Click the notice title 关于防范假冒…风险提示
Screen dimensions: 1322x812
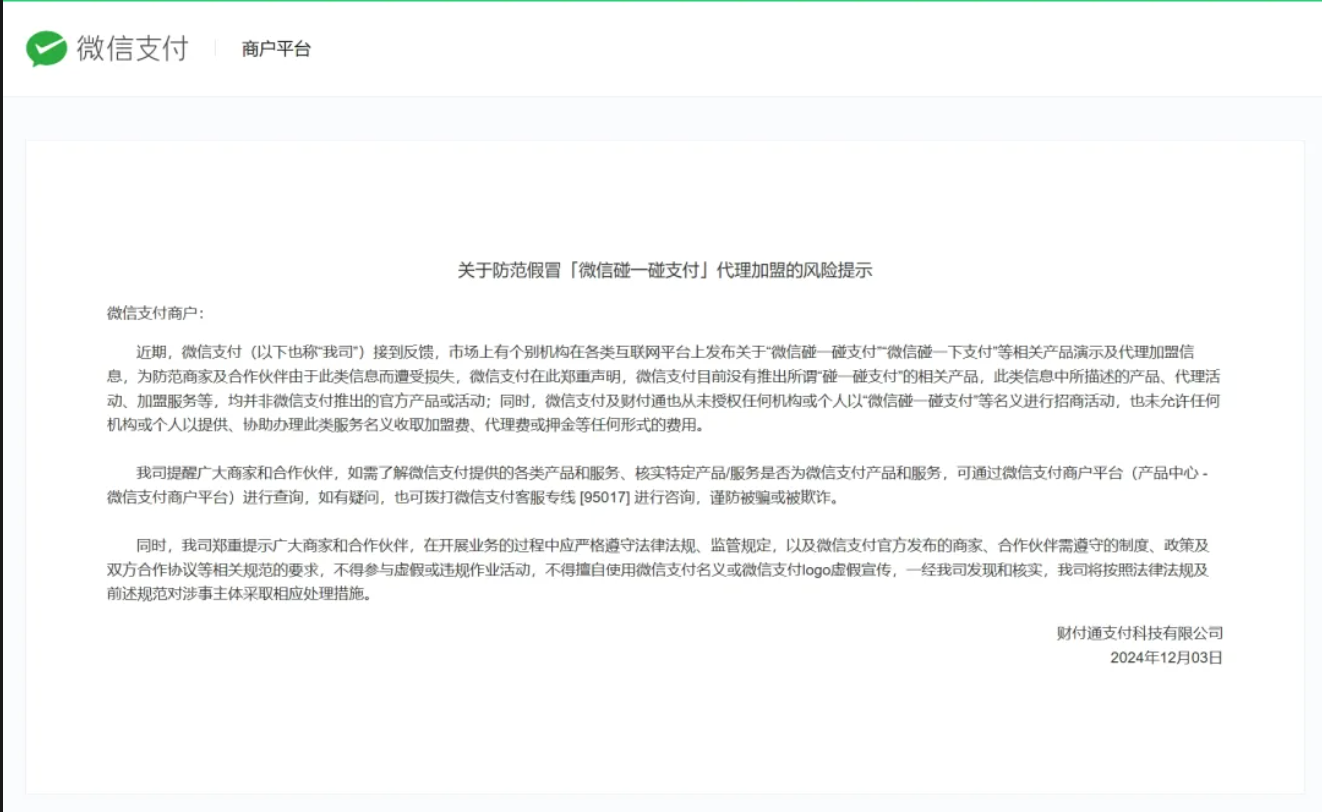tap(665, 271)
